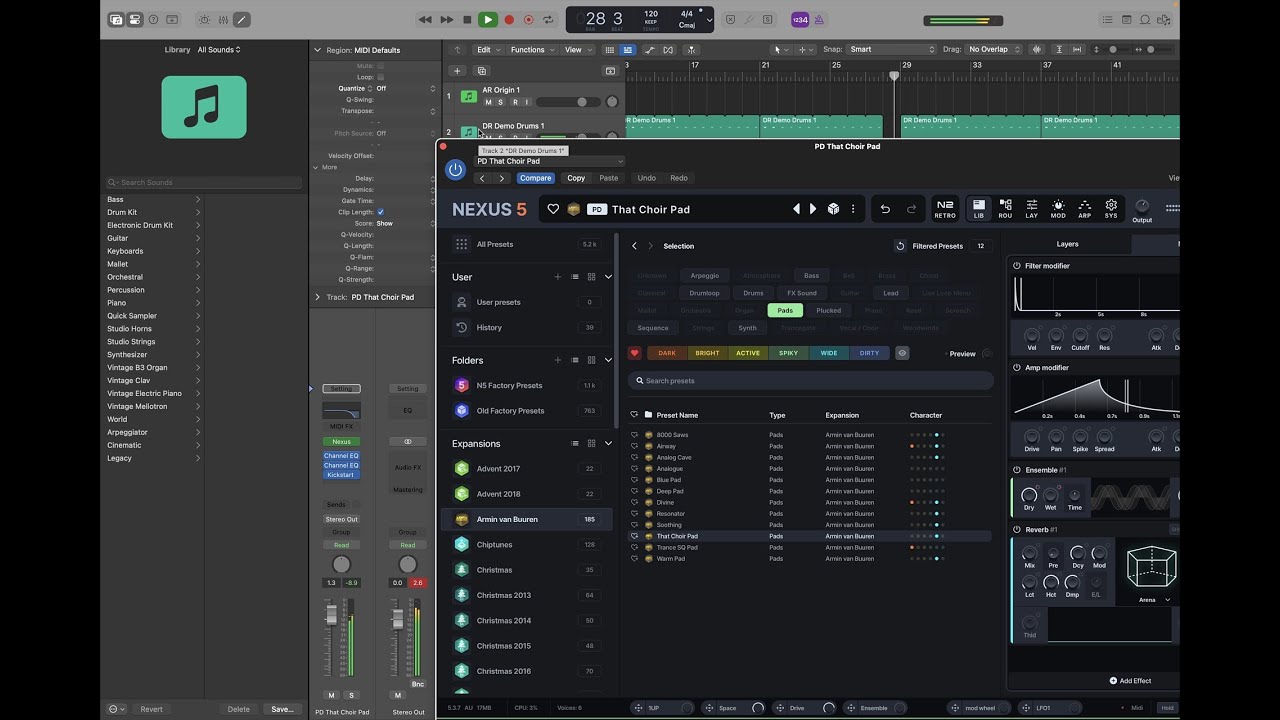Click Logic's Play button
The height and width of the screenshot is (720, 1280).
488,19
